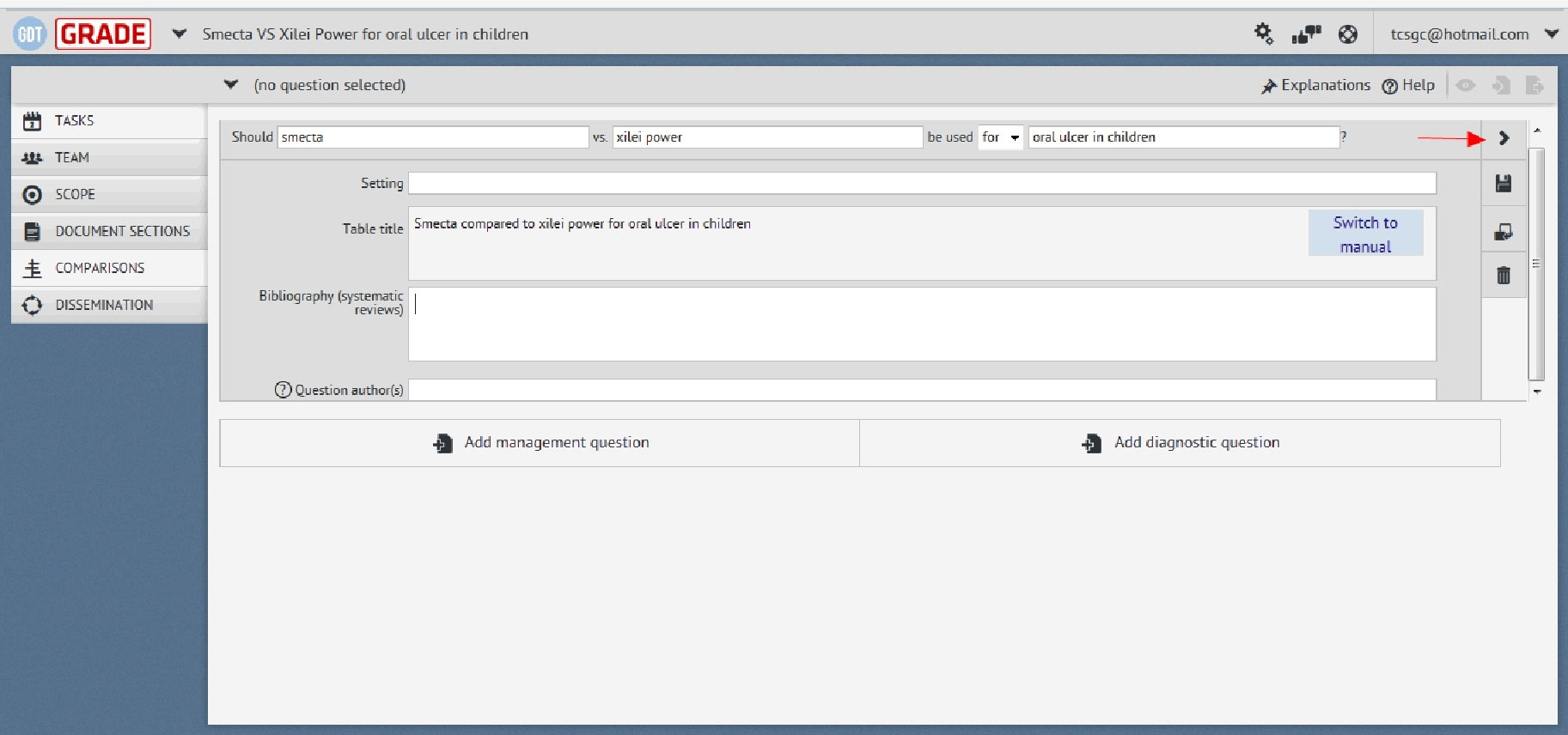Go to TEAM in the sidebar
The height and width of the screenshot is (735, 1568).
pyautogui.click(x=109, y=158)
